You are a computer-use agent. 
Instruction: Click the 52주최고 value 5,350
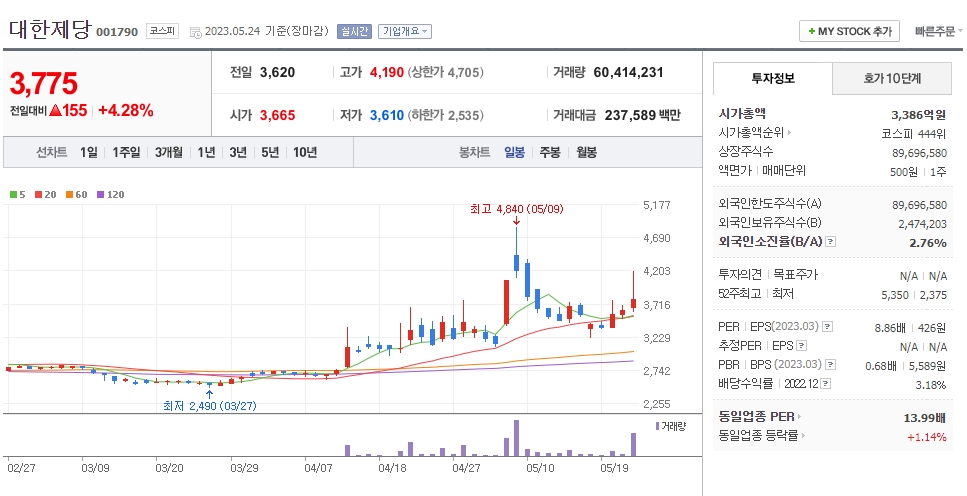pos(895,296)
